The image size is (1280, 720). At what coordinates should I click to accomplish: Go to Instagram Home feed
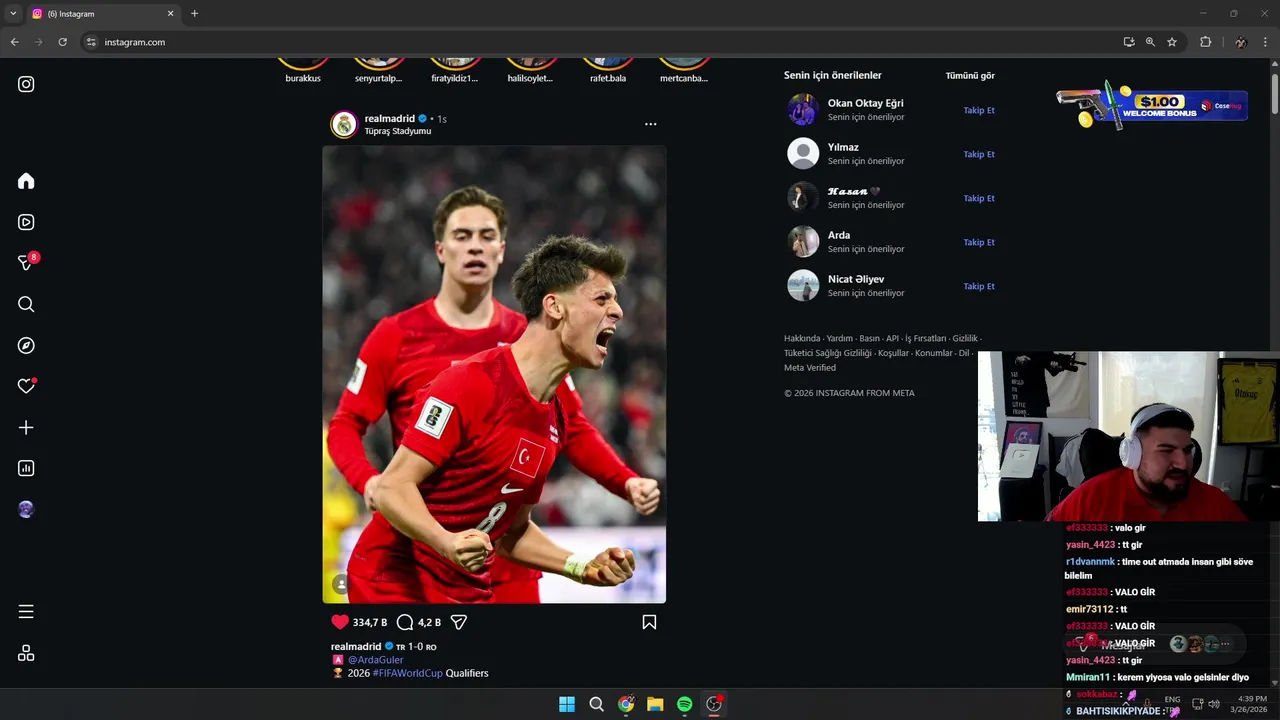point(26,181)
